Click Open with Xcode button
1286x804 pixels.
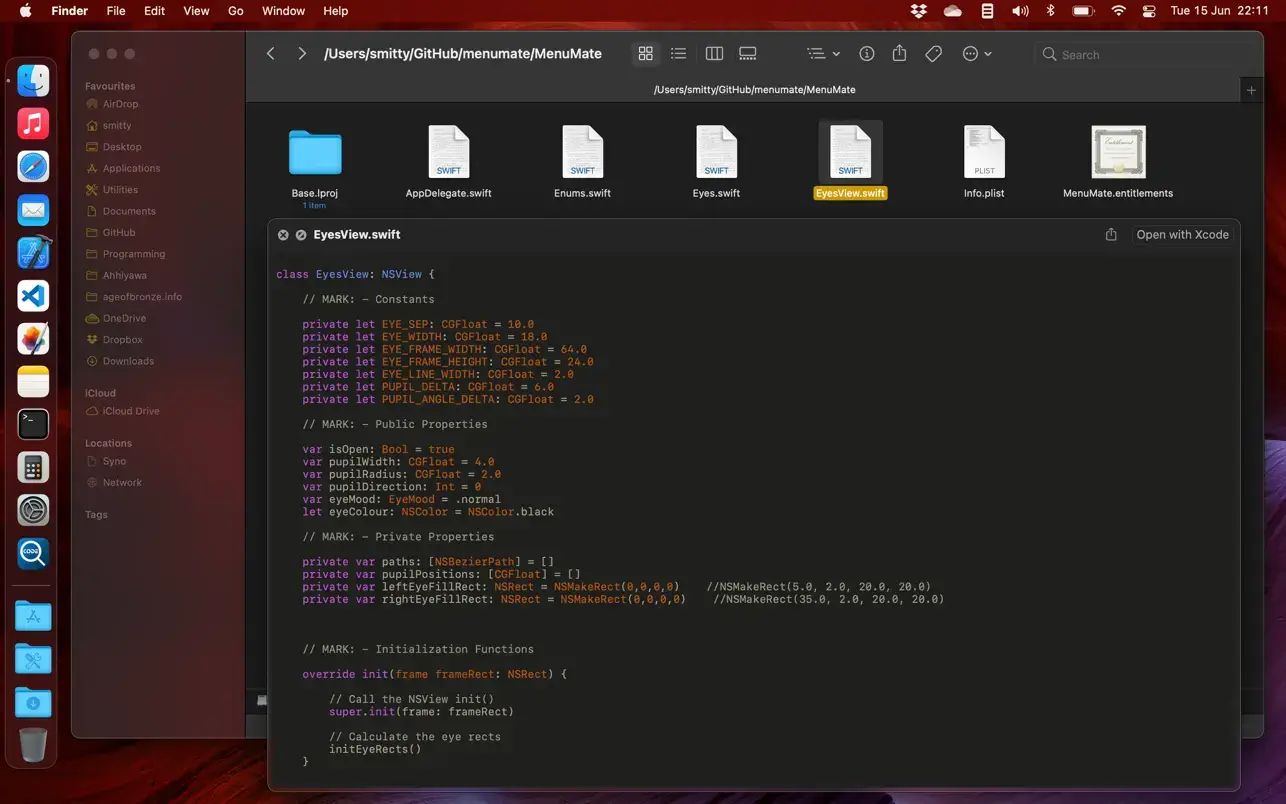click(1182, 235)
